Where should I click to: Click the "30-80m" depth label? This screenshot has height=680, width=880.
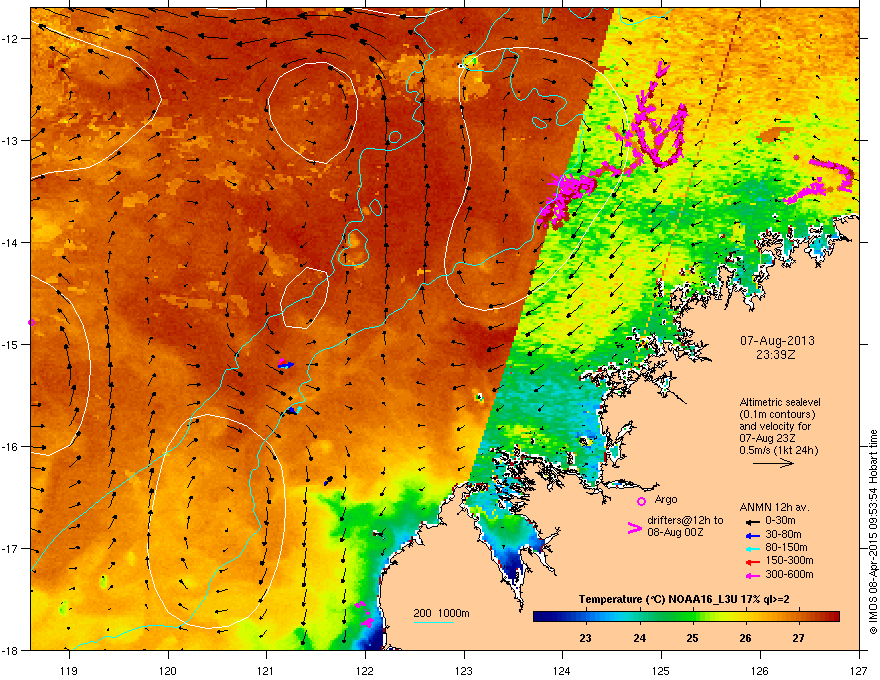click(783, 535)
